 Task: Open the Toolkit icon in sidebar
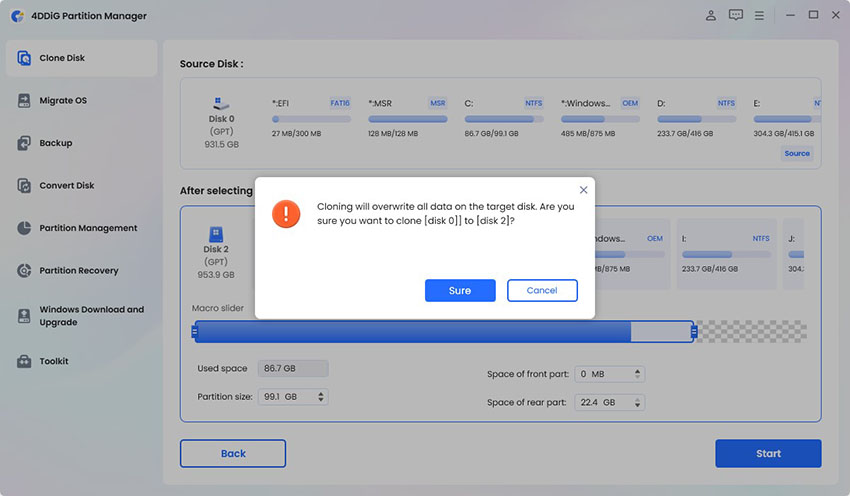click(x=24, y=361)
